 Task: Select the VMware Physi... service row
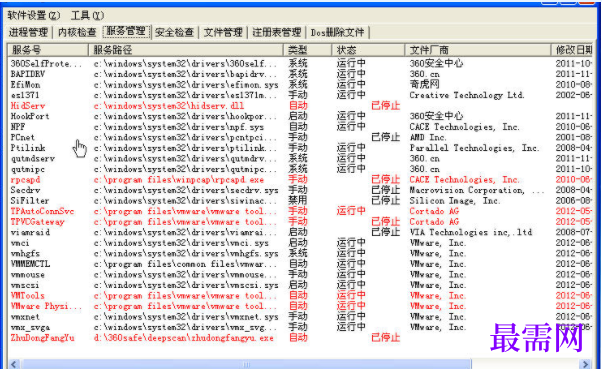pyautogui.click(x=301, y=306)
